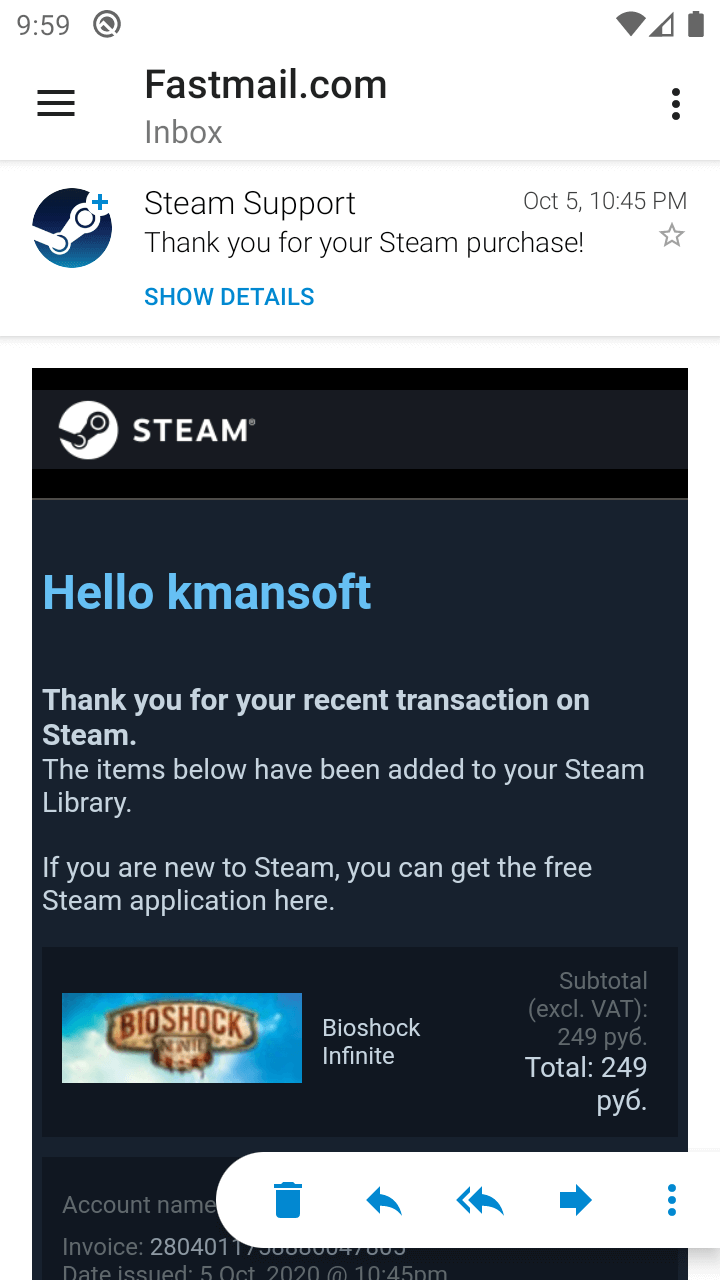This screenshot has height=1280, width=720.
Task: Select the Bioshock Infinite item name
Action: 371,1042
